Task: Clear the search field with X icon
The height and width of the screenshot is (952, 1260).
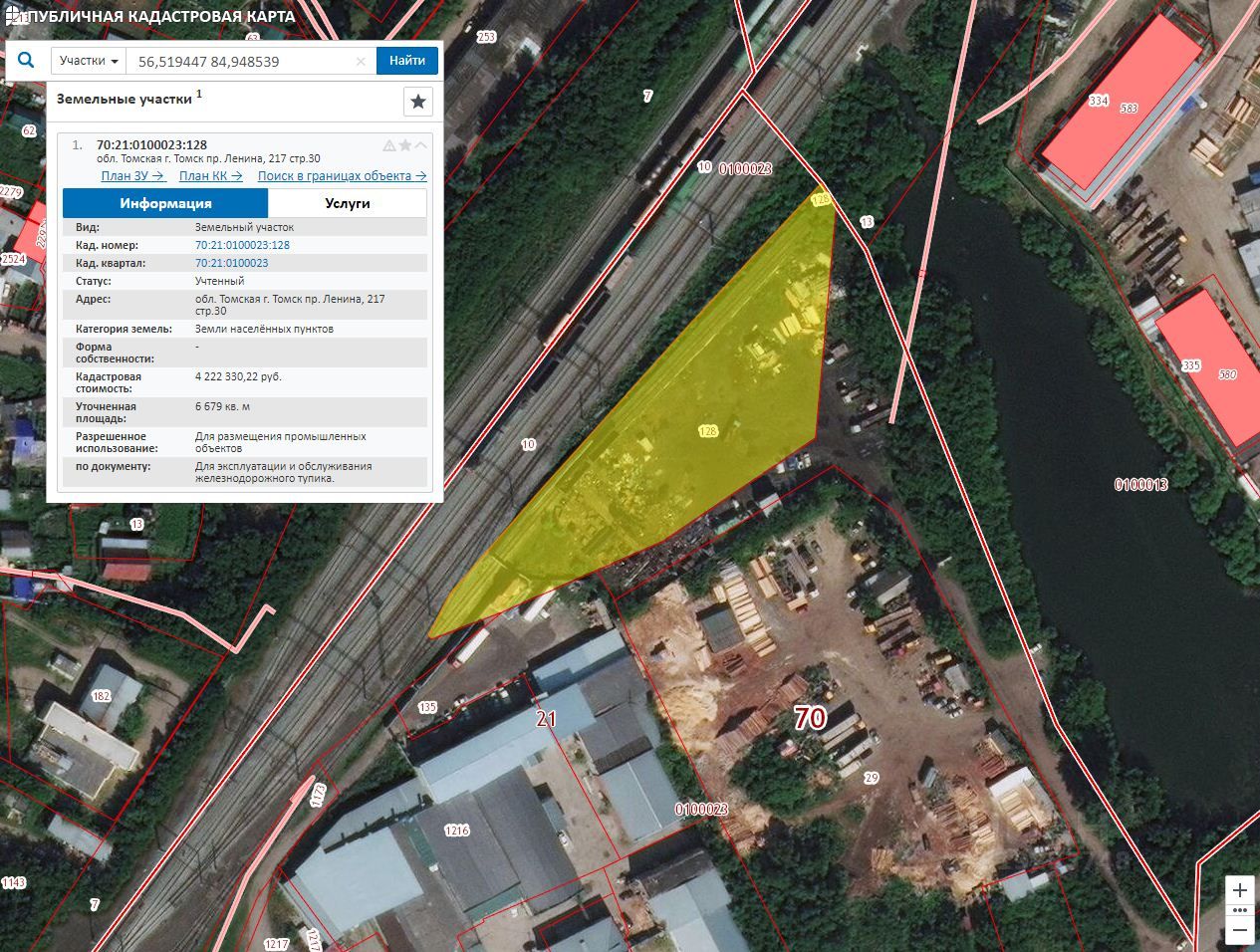Action: pyautogui.click(x=362, y=62)
